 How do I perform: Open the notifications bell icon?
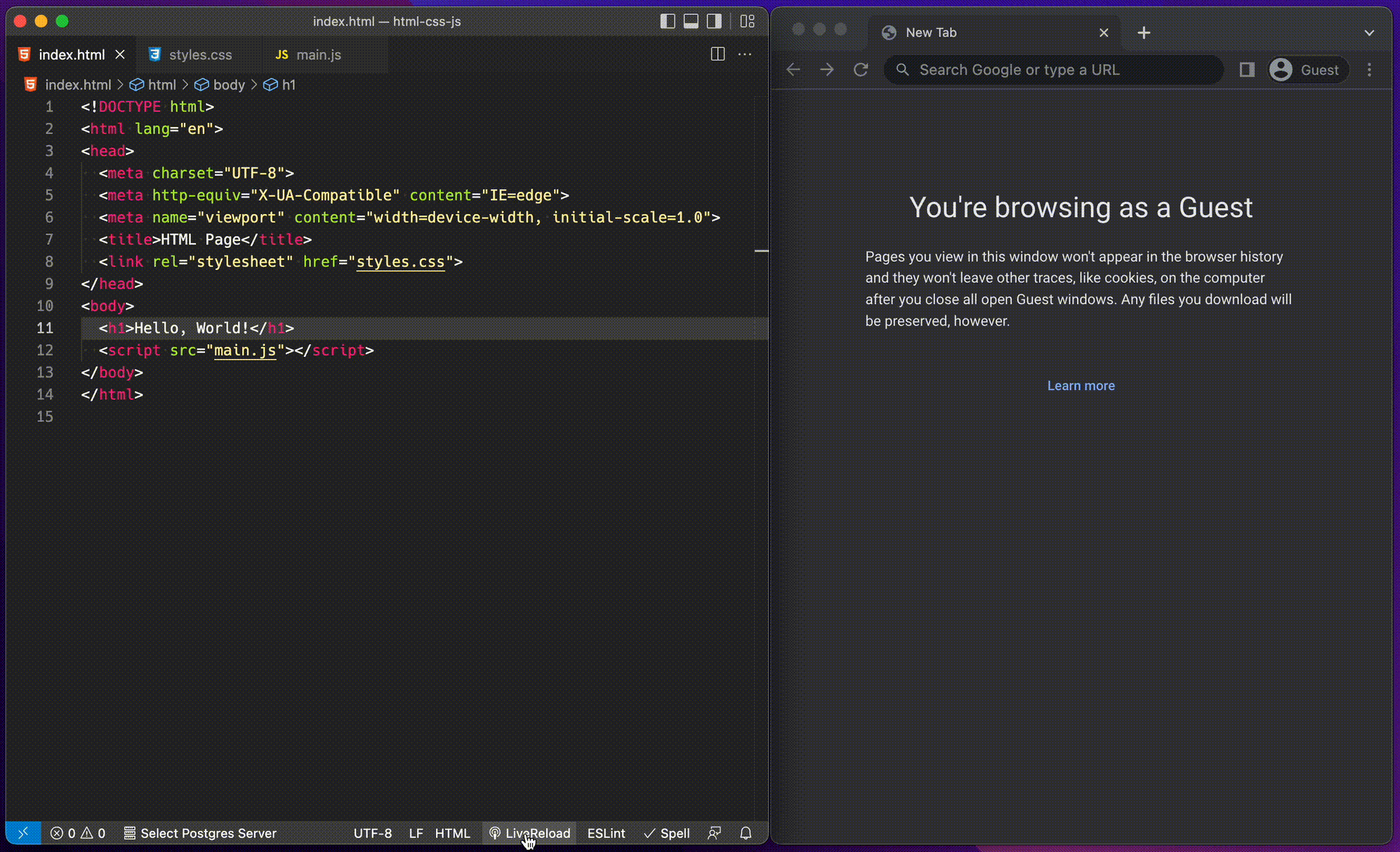[x=746, y=833]
